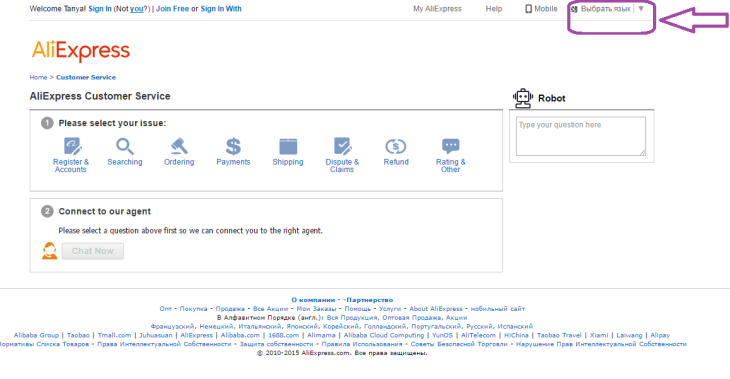Click the Mobile phone icon in top bar
The width and height of the screenshot is (730, 379).
pos(528,9)
